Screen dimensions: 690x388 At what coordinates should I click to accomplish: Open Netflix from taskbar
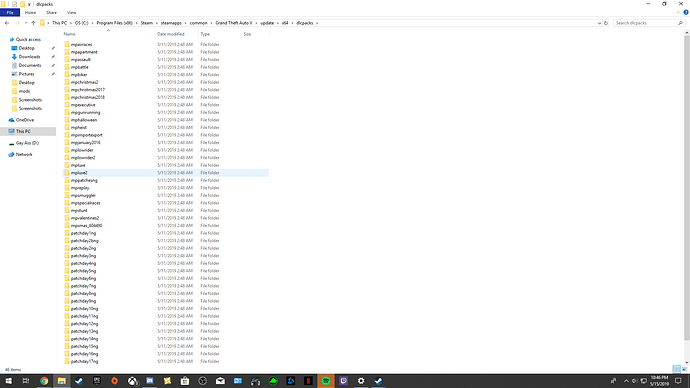coord(308,381)
